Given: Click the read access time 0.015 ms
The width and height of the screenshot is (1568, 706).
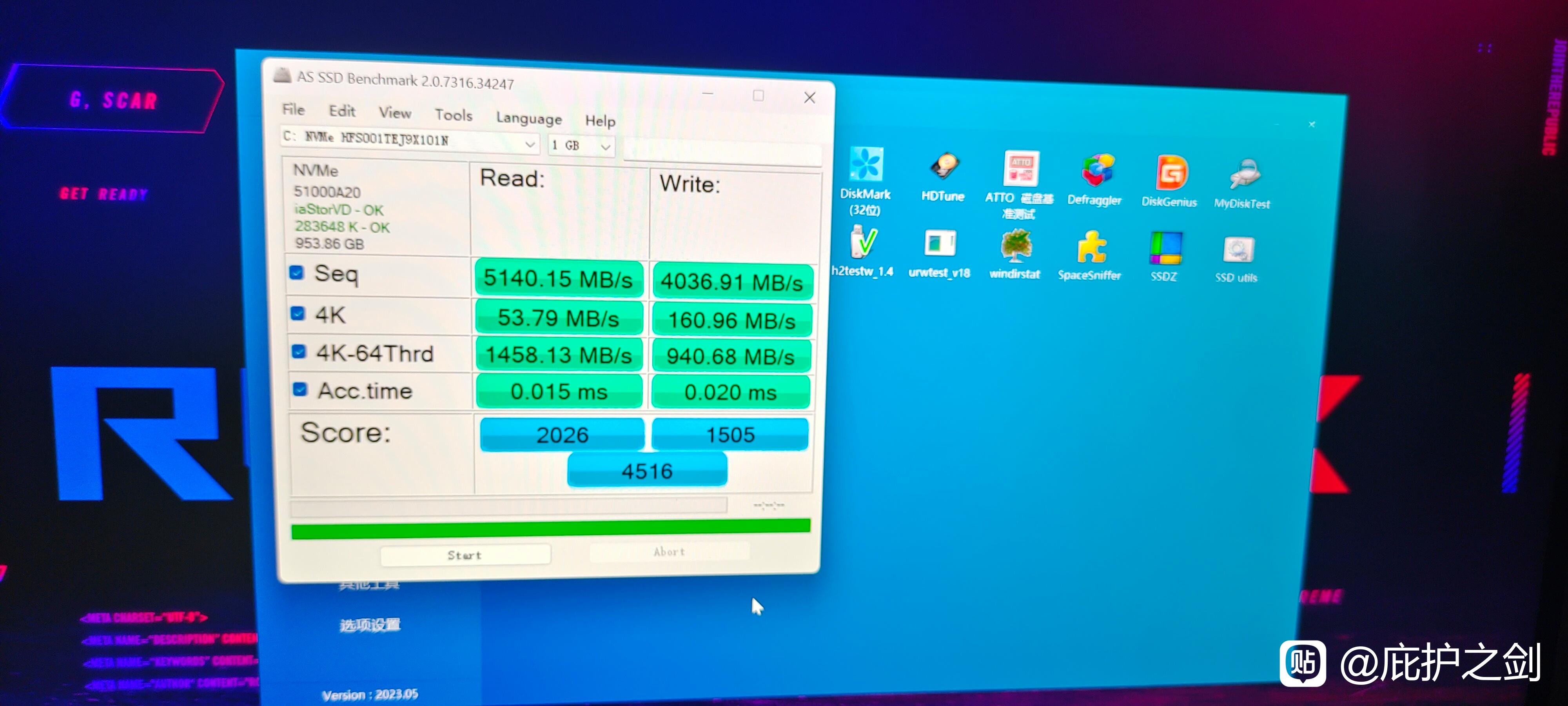Looking at the screenshot, I should pos(559,392).
